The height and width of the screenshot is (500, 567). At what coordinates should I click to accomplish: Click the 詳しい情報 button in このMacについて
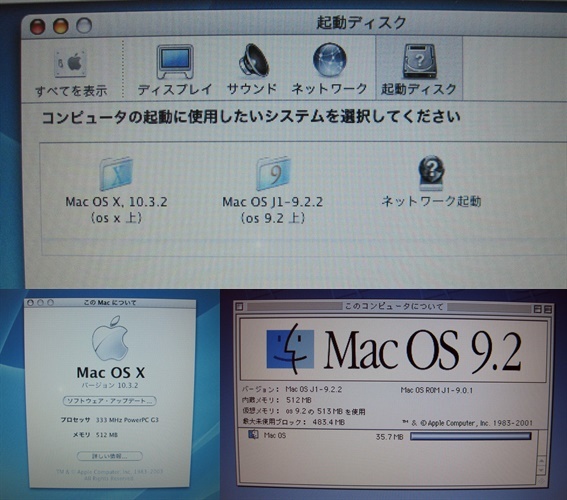[x=110, y=456]
